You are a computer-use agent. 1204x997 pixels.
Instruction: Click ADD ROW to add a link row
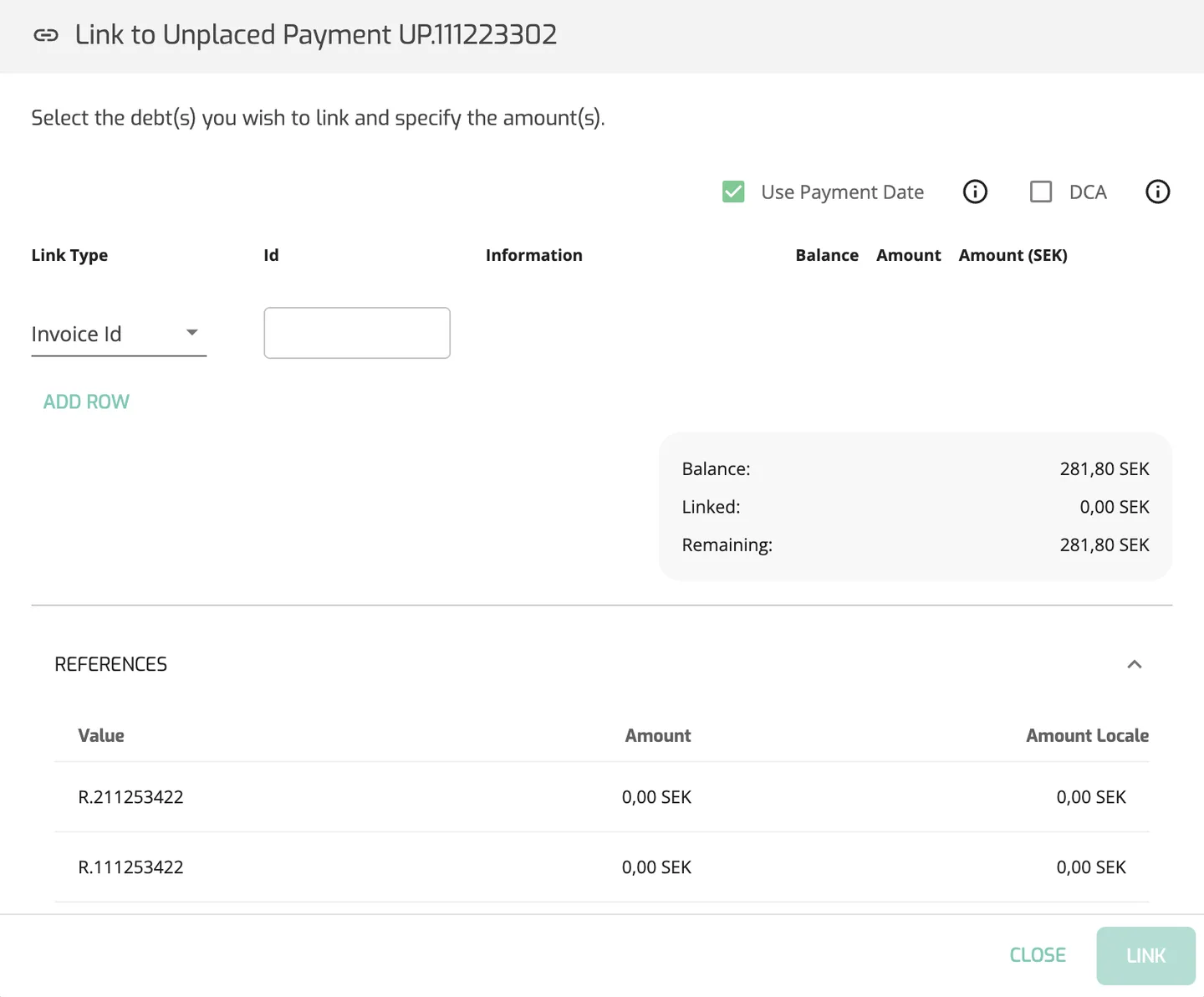(x=86, y=401)
